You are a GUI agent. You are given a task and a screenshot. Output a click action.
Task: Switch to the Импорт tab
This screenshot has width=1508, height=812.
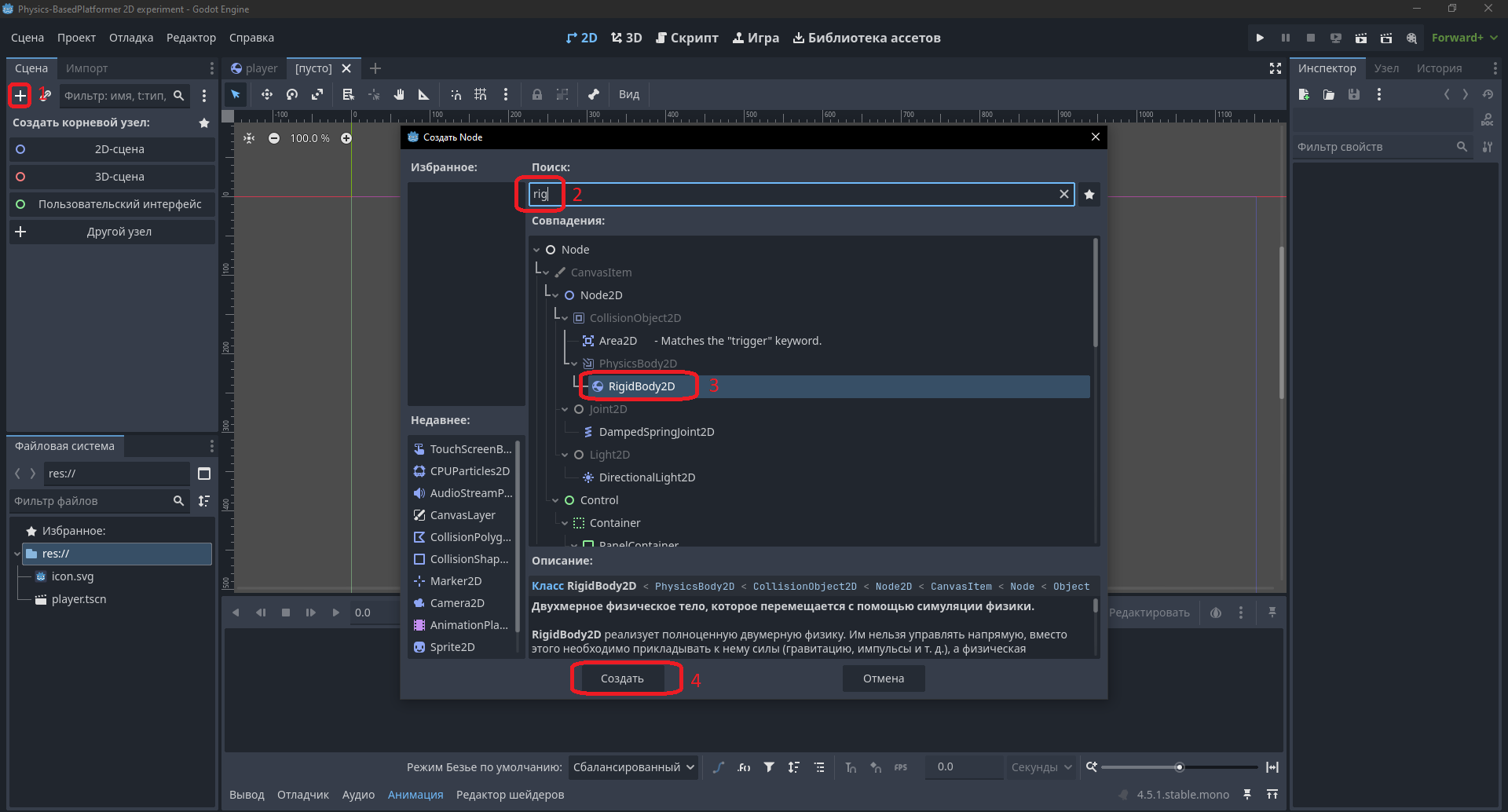(87, 68)
